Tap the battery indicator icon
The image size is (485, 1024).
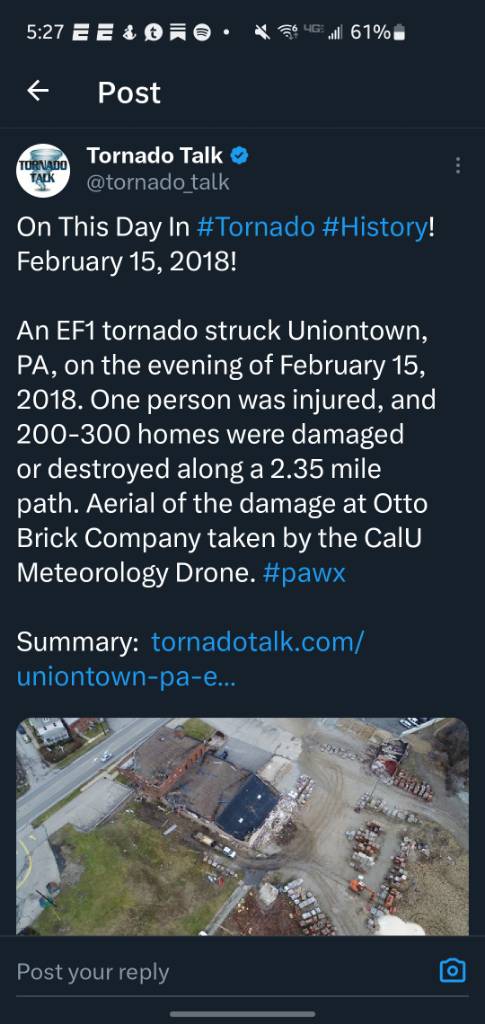pyautogui.click(x=400, y=32)
